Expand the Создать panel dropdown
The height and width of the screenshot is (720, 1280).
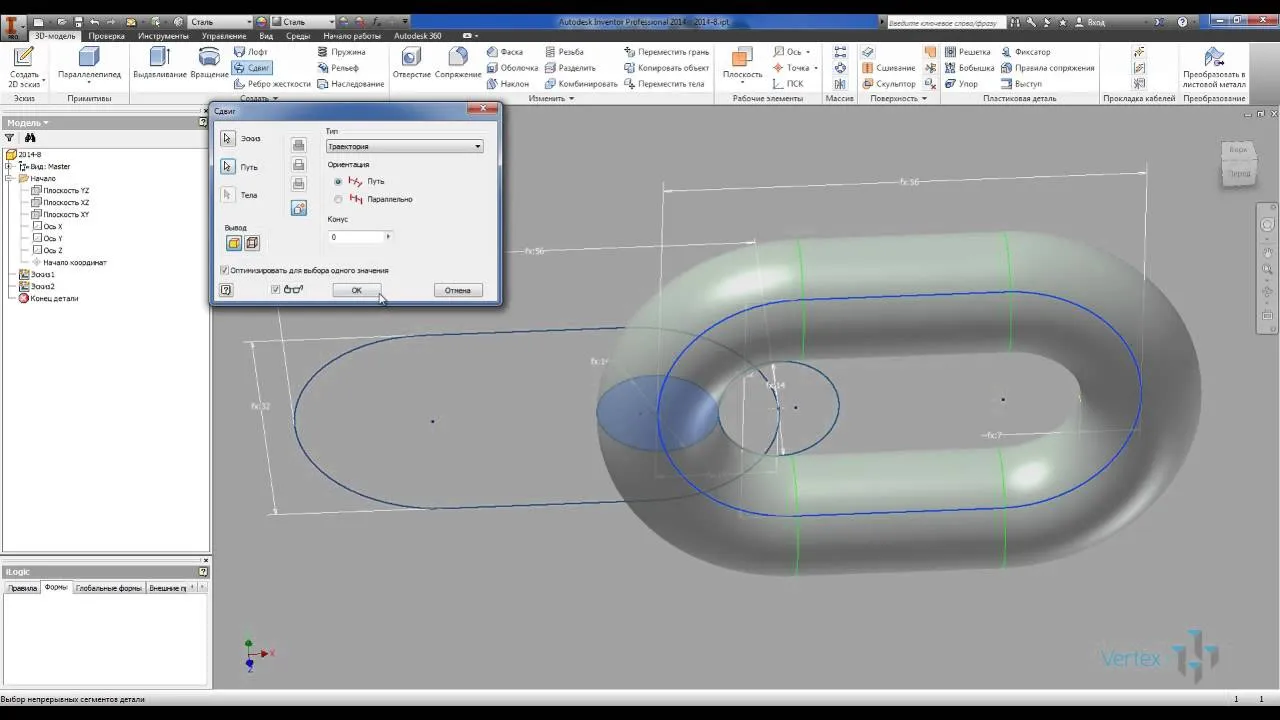(258, 98)
